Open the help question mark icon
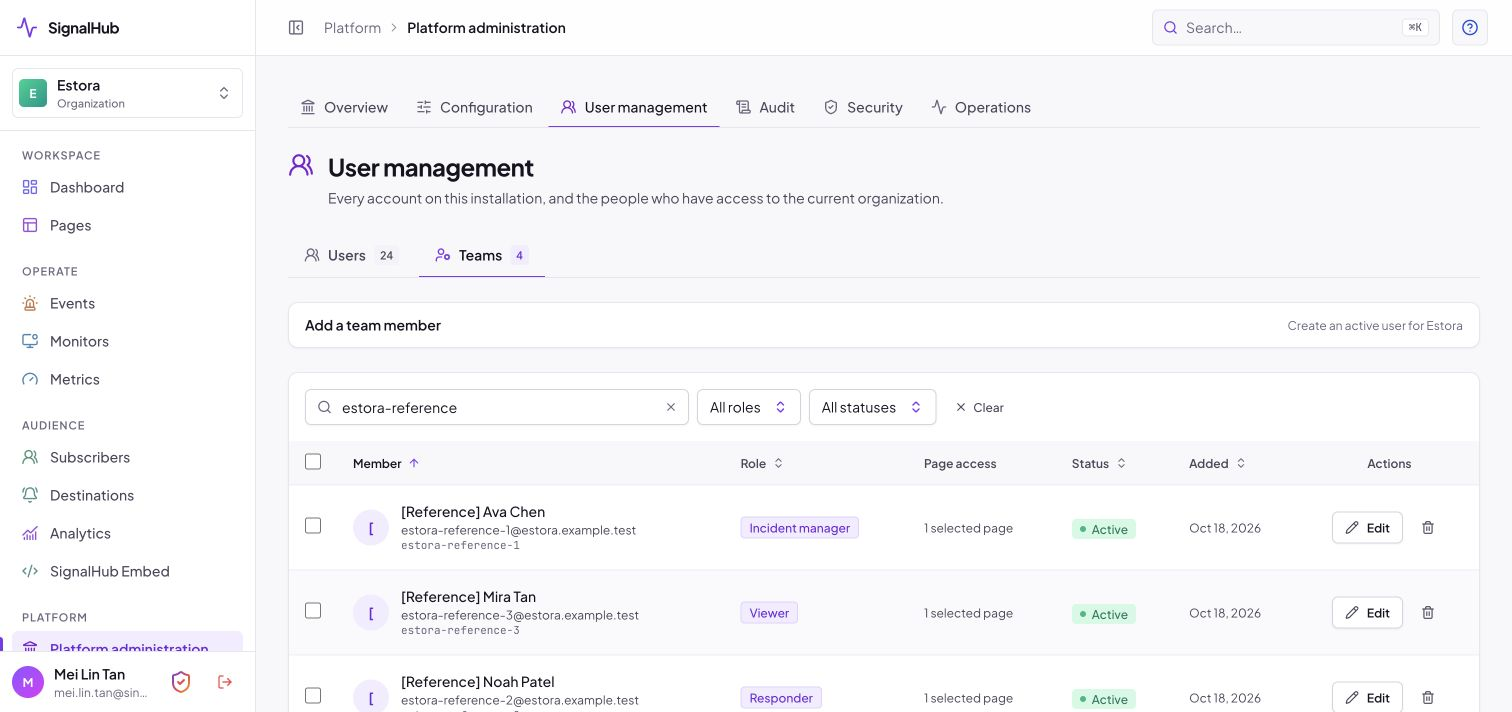 1470,28
